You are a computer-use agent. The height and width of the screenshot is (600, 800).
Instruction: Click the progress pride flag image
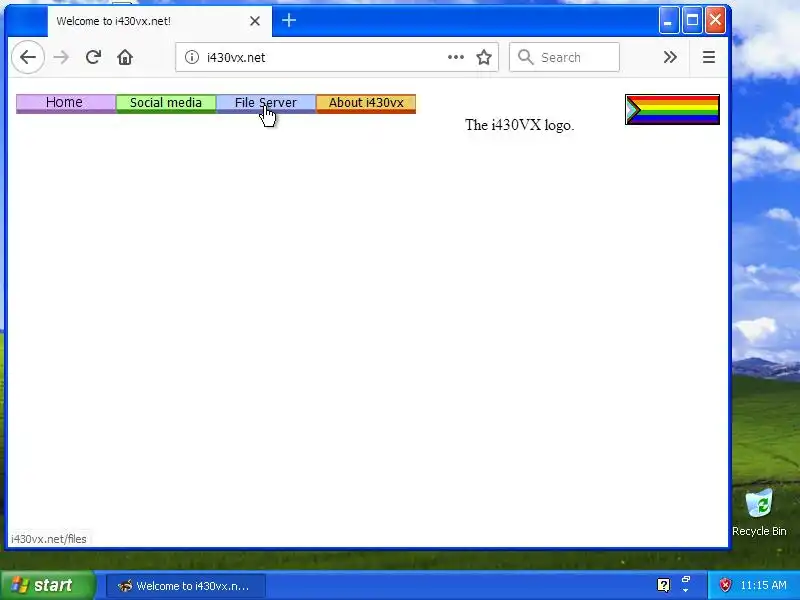point(672,109)
